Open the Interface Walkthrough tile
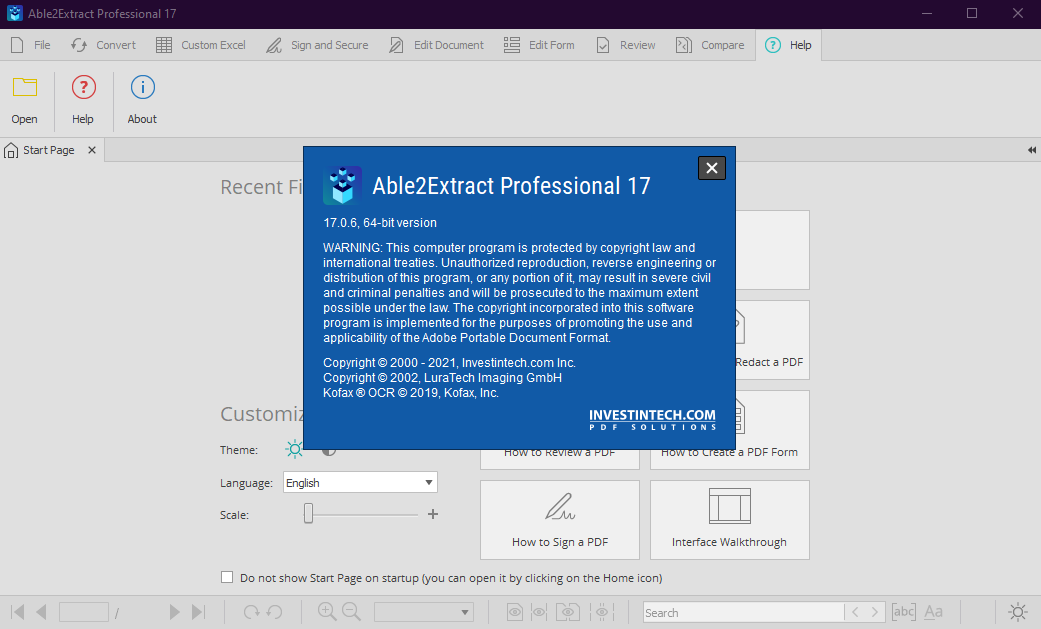Screen dimensions: 1041x629 [x=730, y=520]
